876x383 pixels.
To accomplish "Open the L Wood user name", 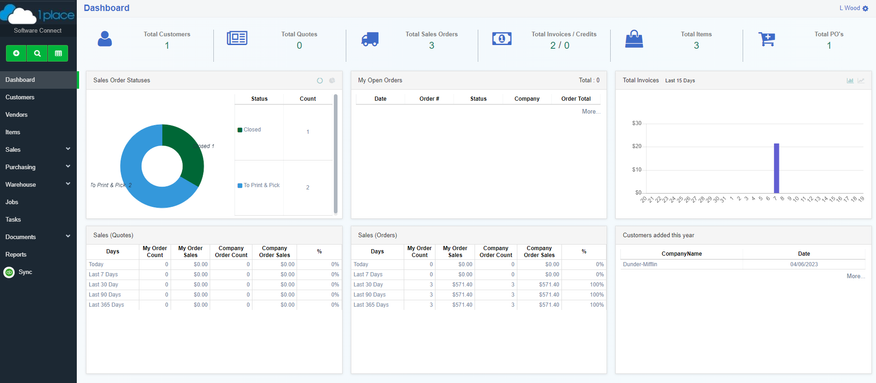I will coord(850,8).
